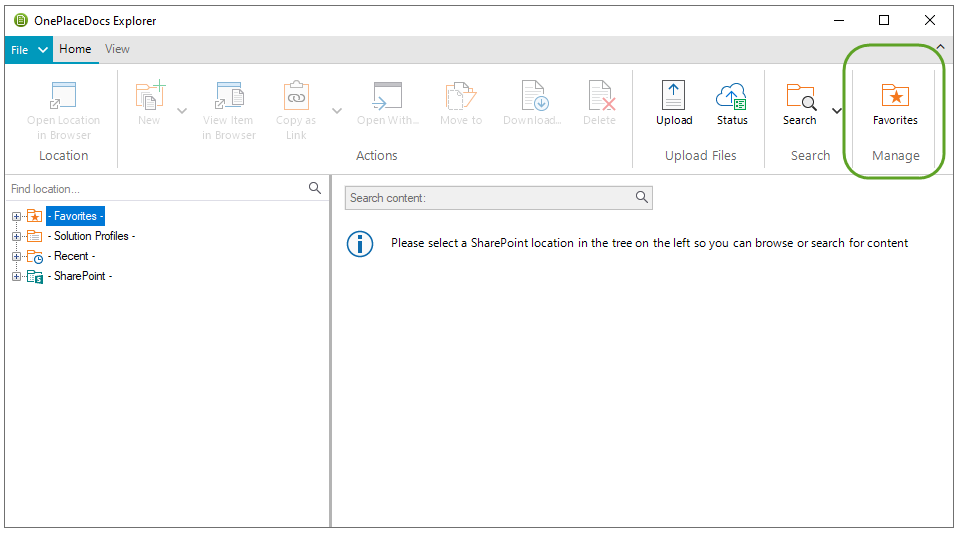The width and height of the screenshot is (959, 539).
Task: Open the Search dropdown chevron
Action: point(837,111)
